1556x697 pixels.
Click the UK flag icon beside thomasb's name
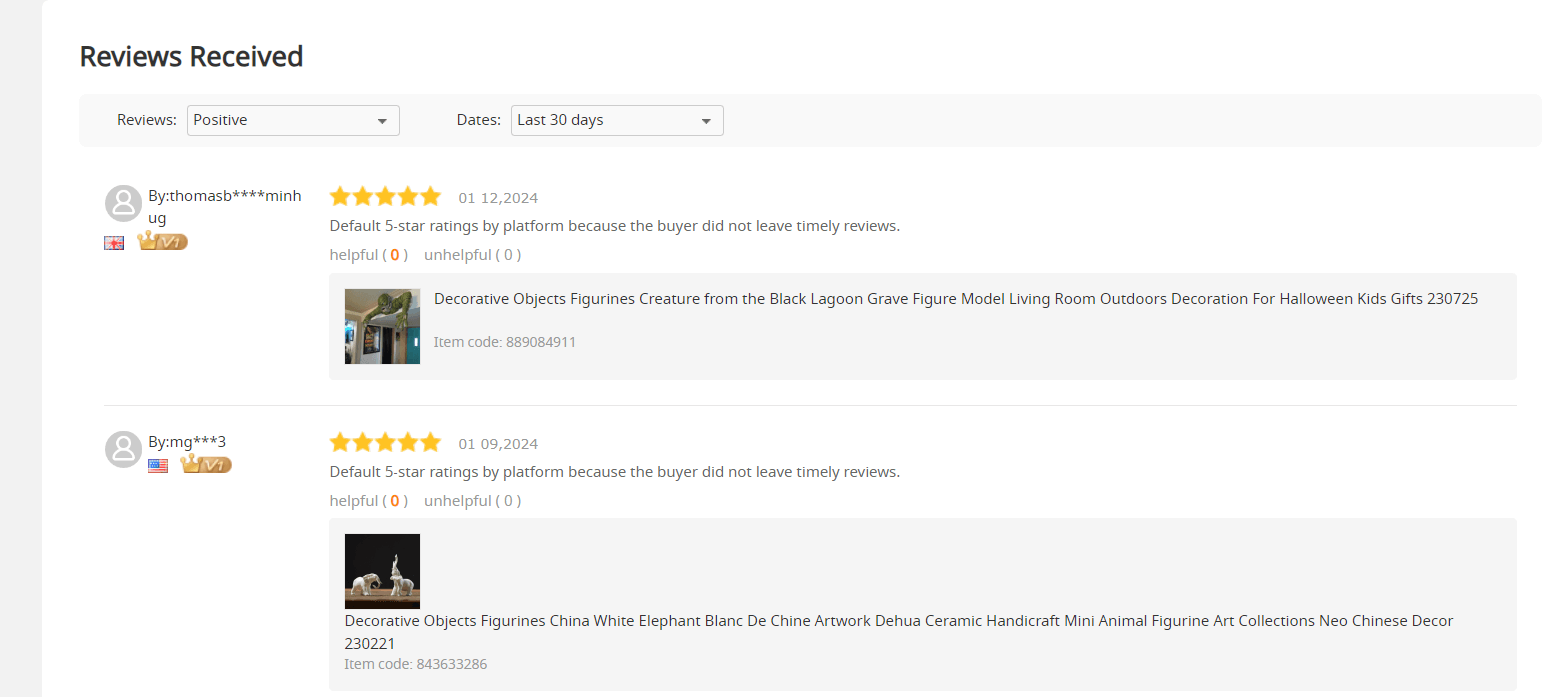coord(113,241)
